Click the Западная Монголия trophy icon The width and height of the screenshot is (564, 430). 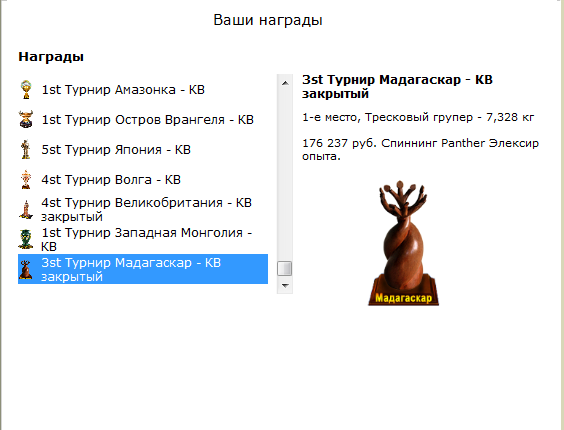(26, 239)
